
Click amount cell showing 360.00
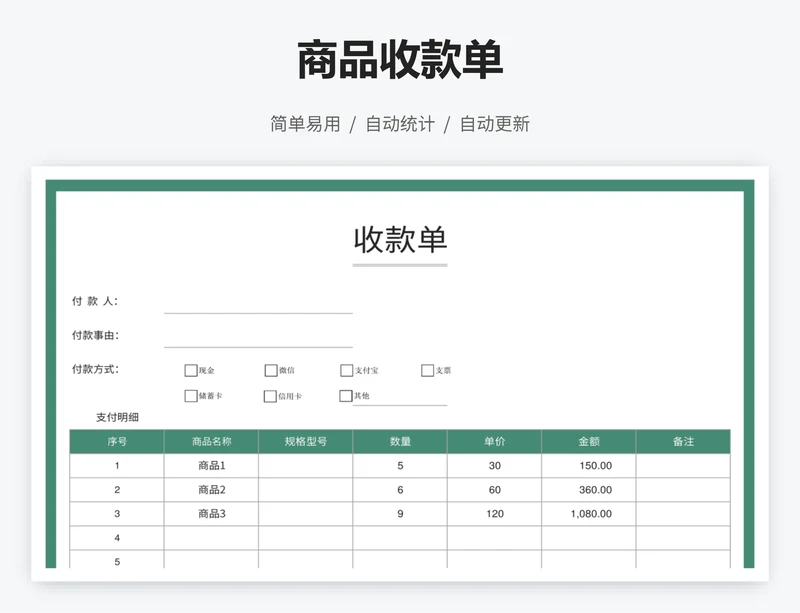tap(589, 490)
